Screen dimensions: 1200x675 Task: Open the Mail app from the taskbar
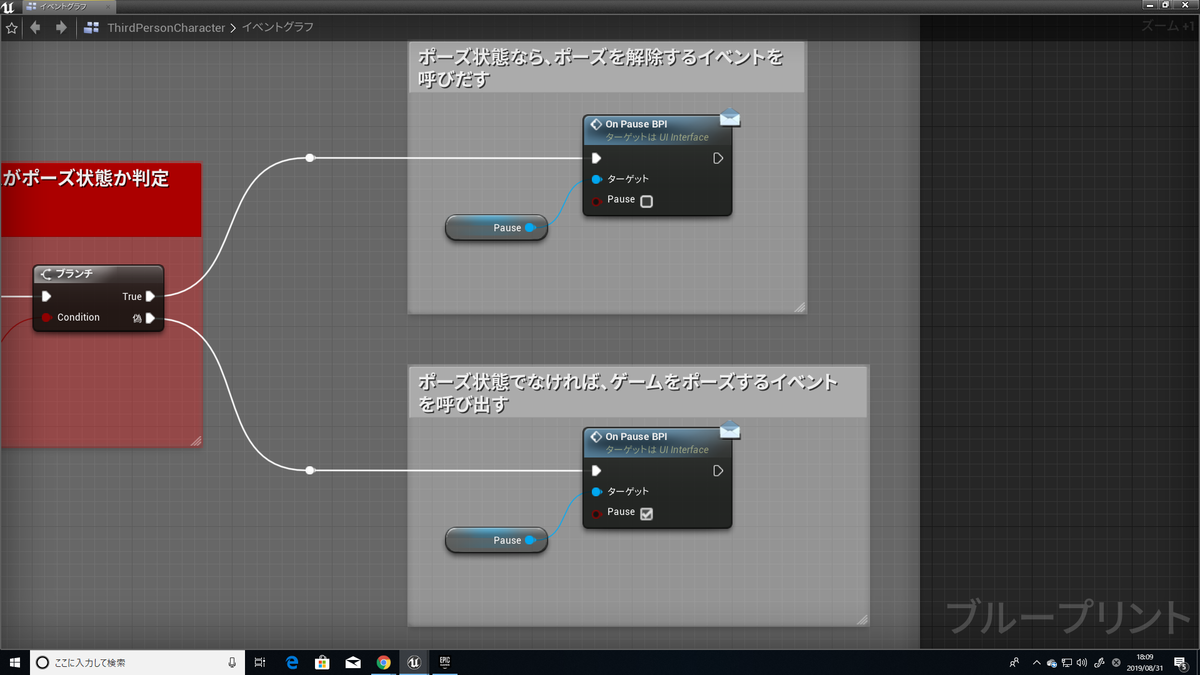[353, 662]
